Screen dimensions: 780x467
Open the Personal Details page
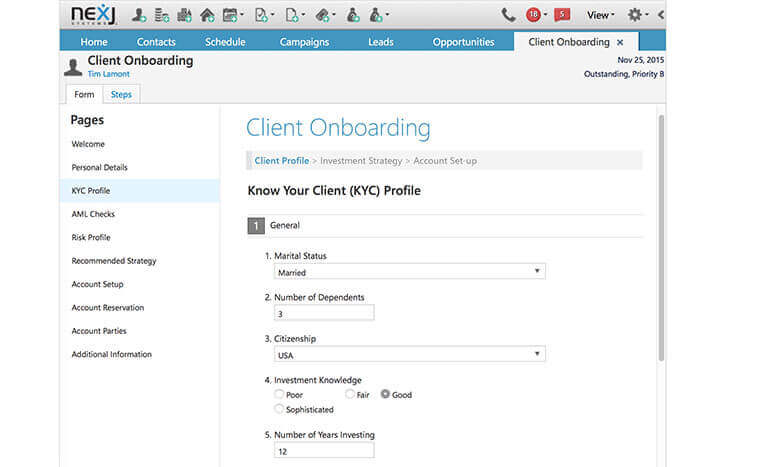point(140,168)
